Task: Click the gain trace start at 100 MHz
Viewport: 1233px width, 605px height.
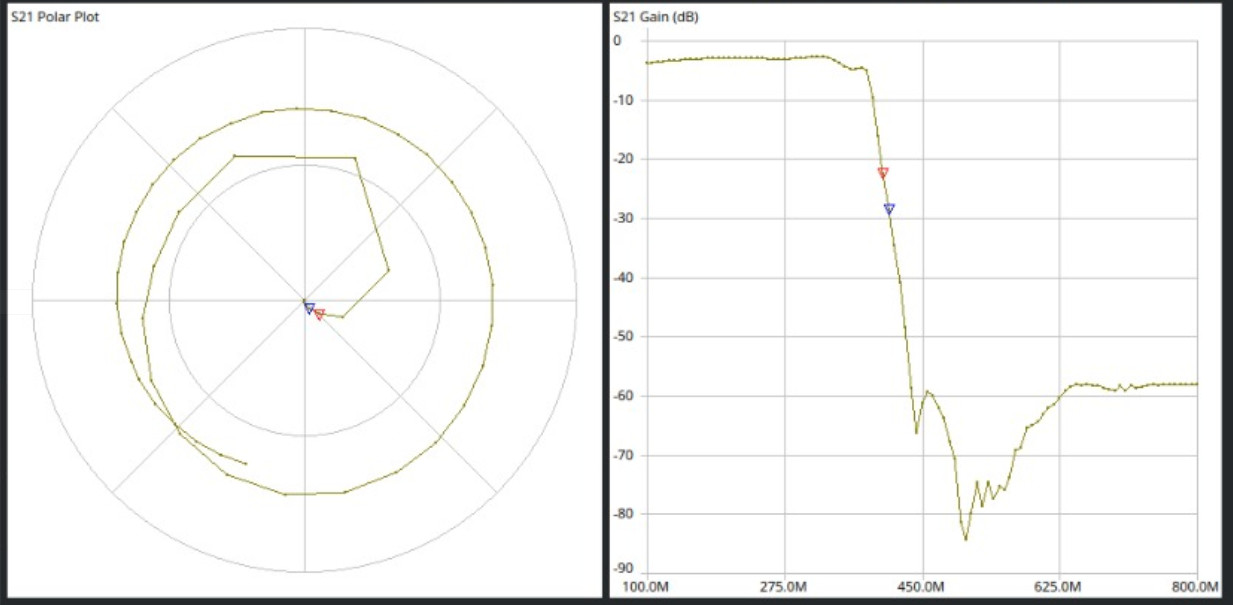Action: coord(648,63)
